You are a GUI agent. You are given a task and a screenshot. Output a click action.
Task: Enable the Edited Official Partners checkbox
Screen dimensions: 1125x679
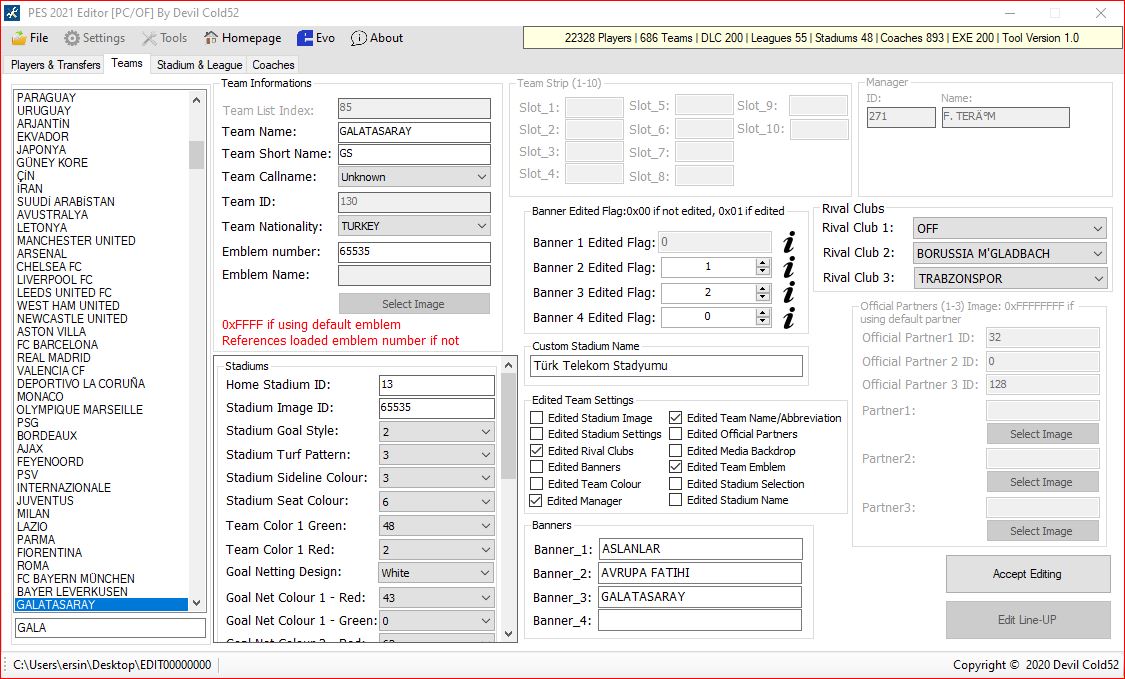(676, 434)
